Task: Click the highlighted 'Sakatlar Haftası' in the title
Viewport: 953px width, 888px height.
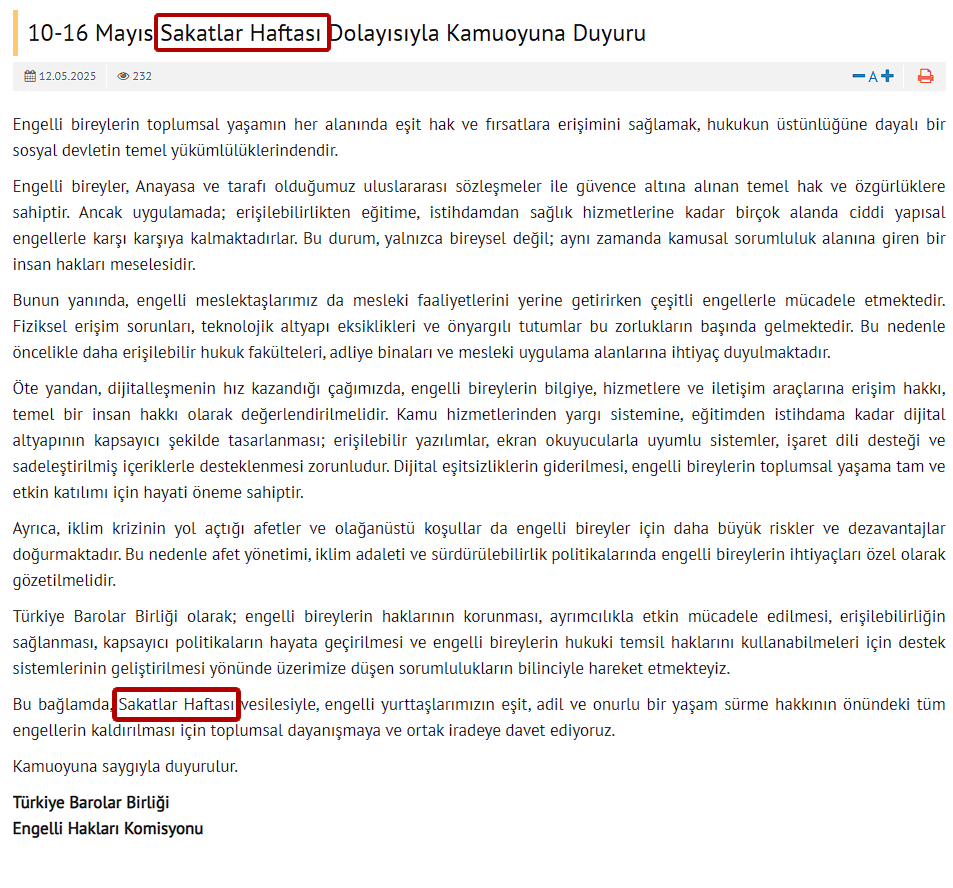Action: [242, 31]
